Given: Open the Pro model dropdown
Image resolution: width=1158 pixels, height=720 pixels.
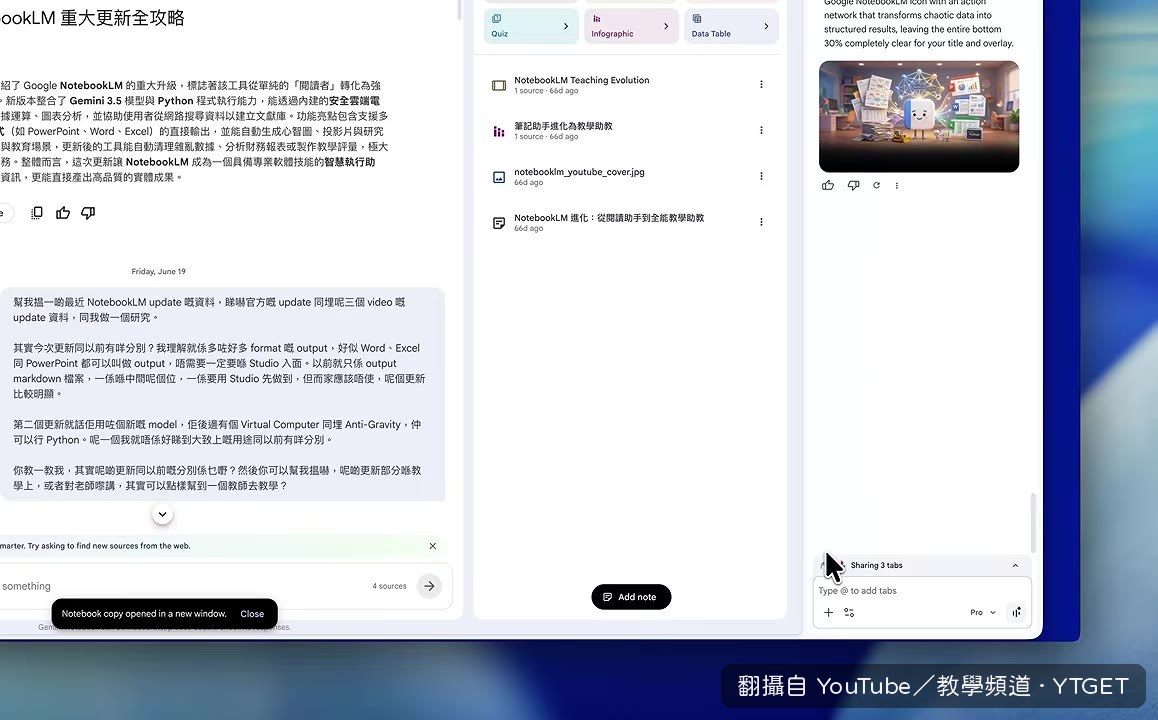Looking at the screenshot, I should click(x=983, y=612).
